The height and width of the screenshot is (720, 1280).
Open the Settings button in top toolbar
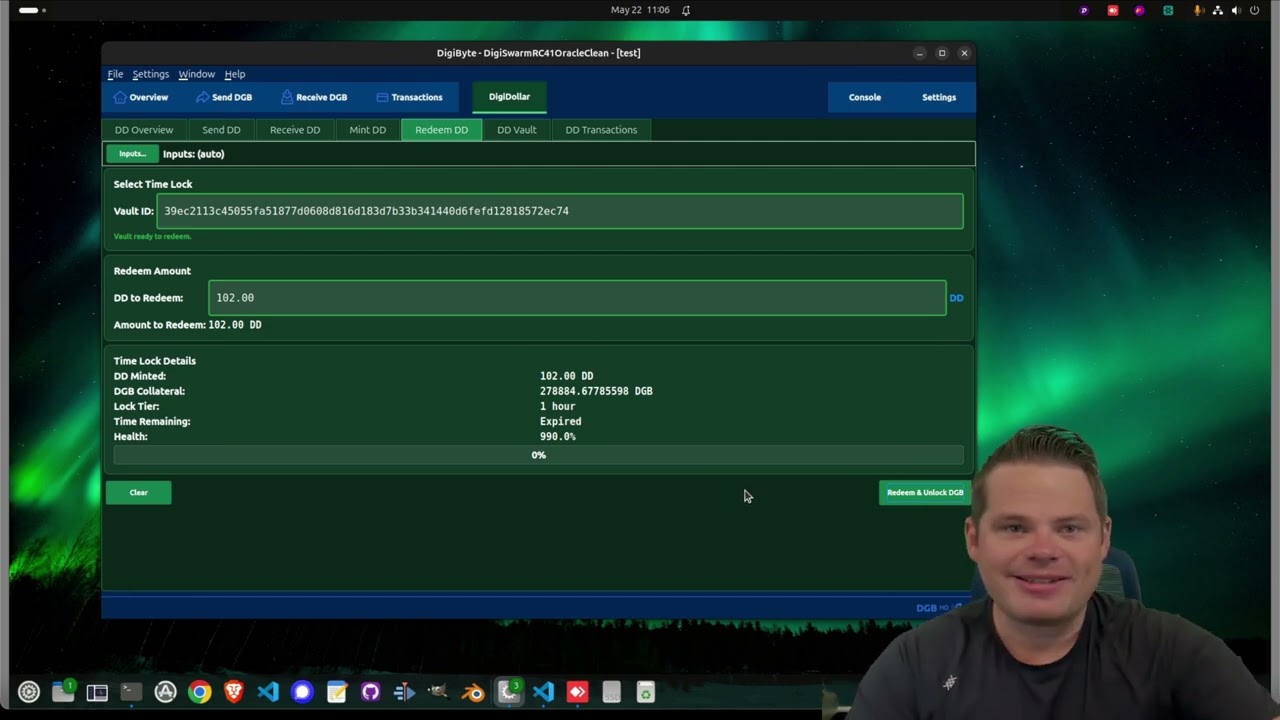pos(939,97)
